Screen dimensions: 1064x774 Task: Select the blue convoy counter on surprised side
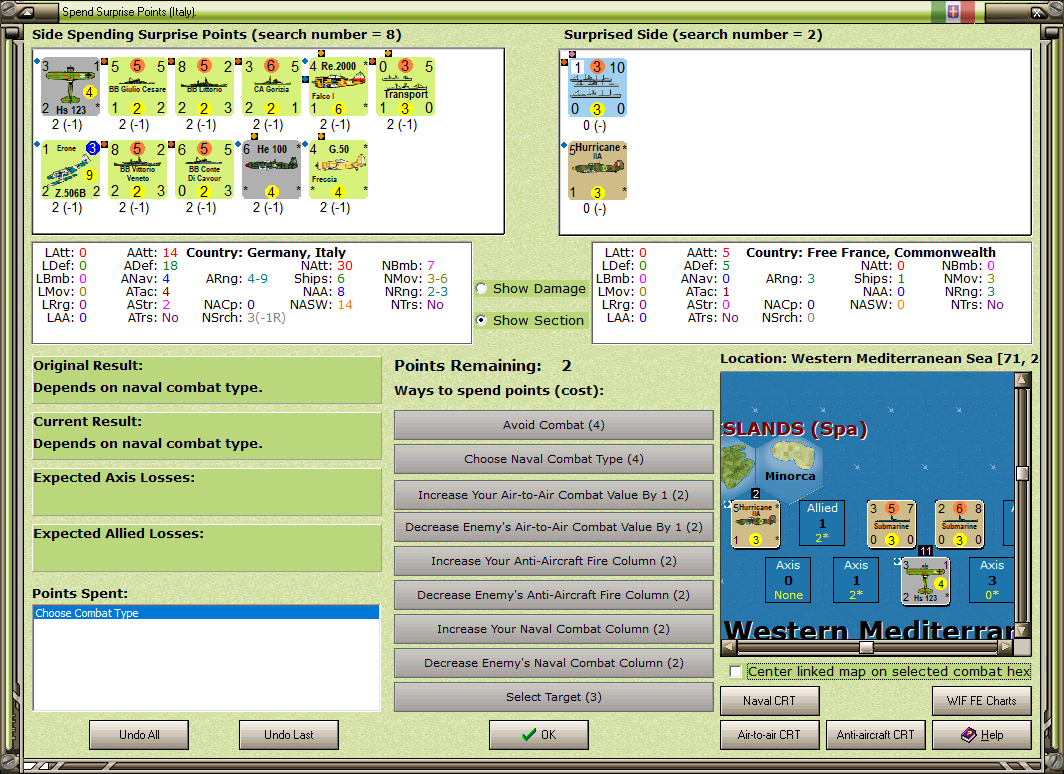tap(597, 88)
